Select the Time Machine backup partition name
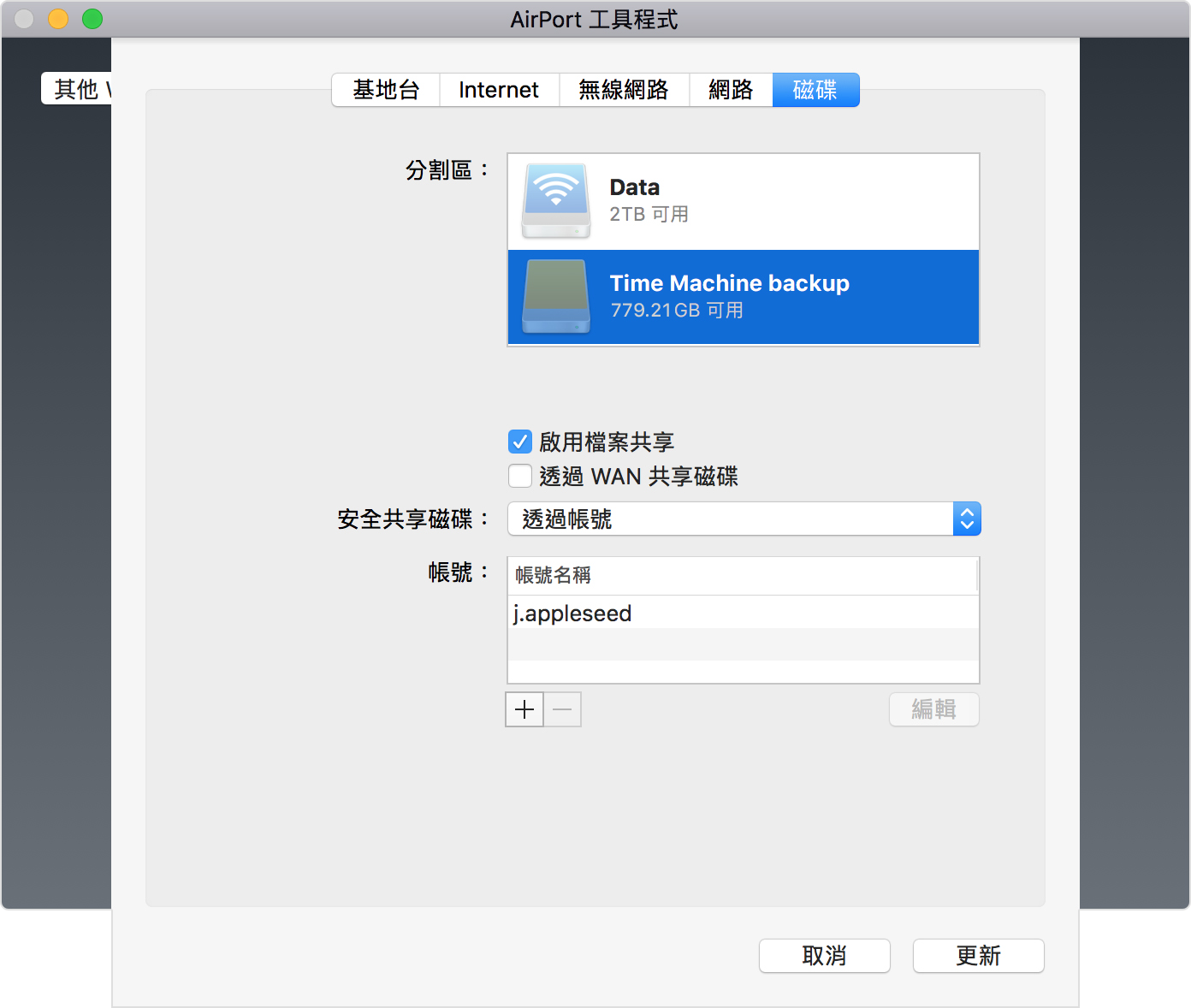Image resolution: width=1191 pixels, height=1008 pixels. (x=730, y=283)
